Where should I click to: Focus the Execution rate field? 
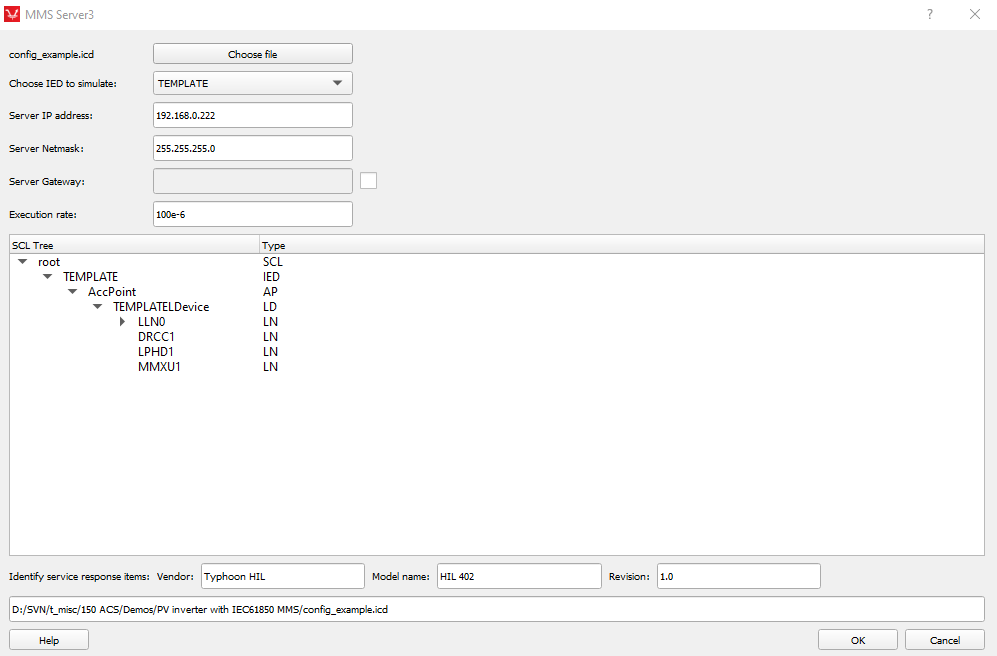click(x=252, y=214)
